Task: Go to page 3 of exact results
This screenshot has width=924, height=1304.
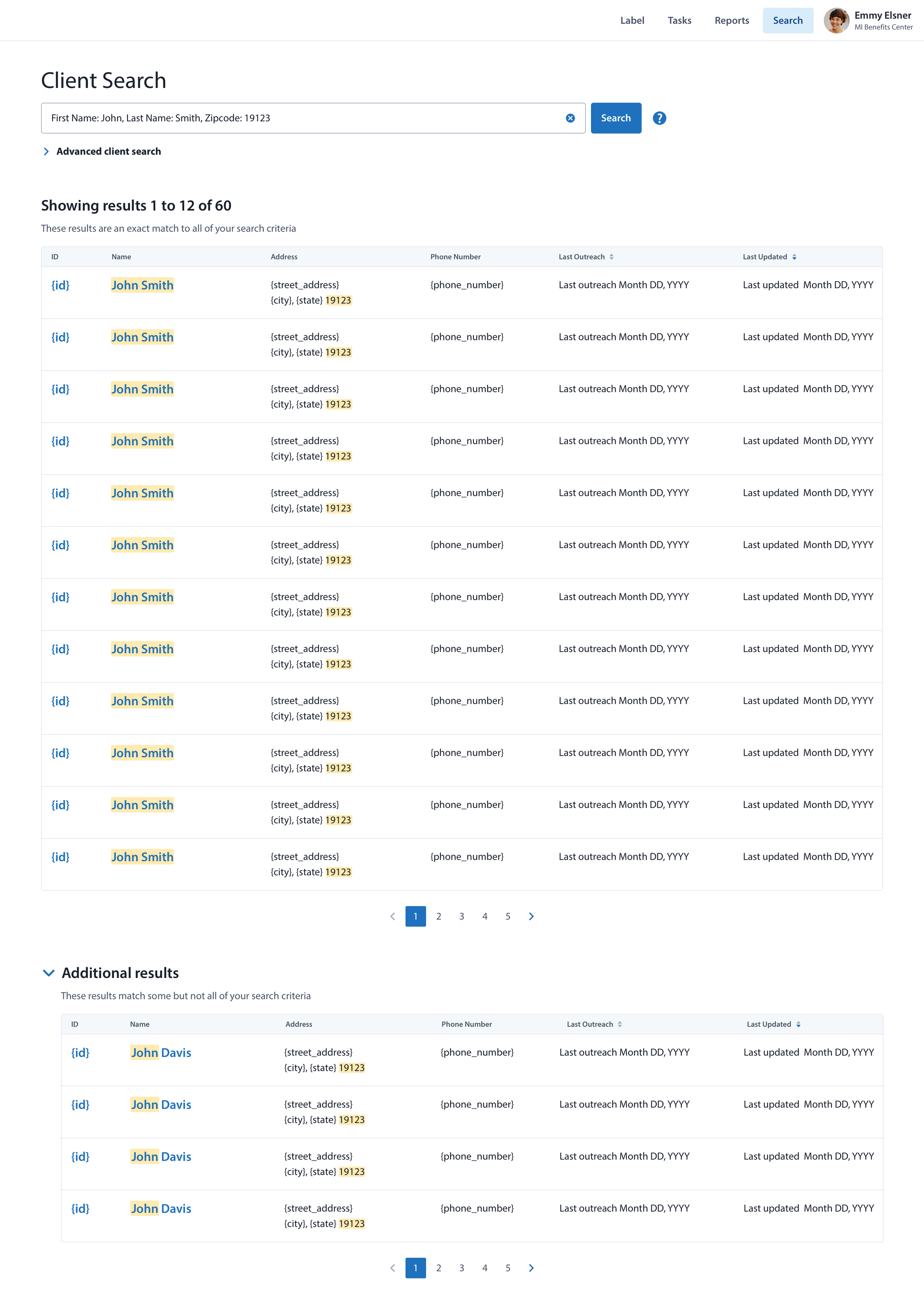Action: (x=461, y=916)
